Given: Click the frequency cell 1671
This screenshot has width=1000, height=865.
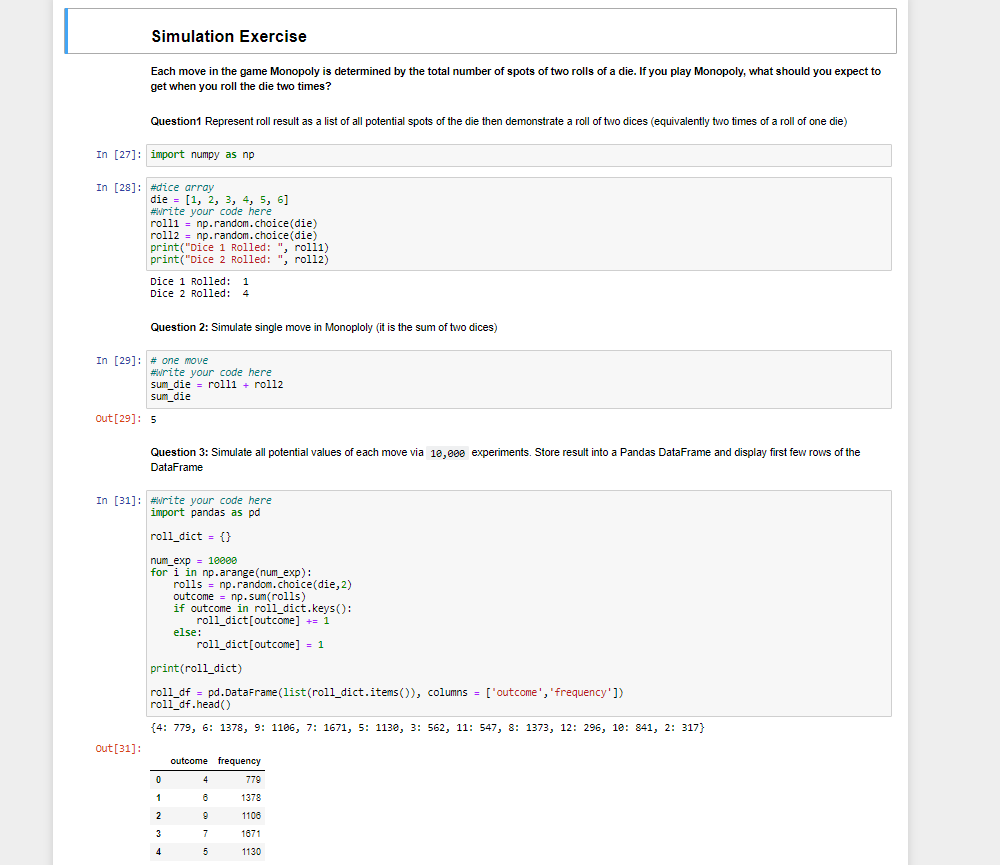Looking at the screenshot, I should tap(251, 833).
